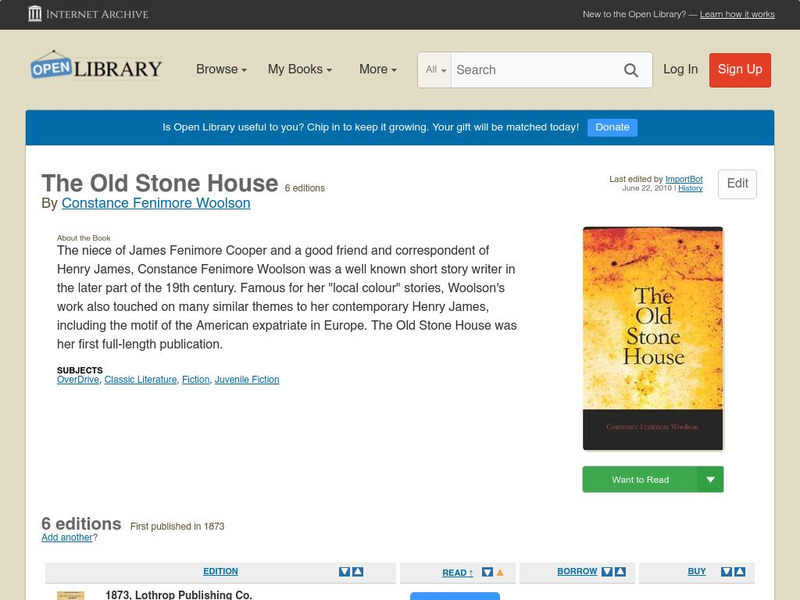Viewport: 800px width, 600px height.
Task: Open the My Books menu
Action: pyautogui.click(x=300, y=69)
